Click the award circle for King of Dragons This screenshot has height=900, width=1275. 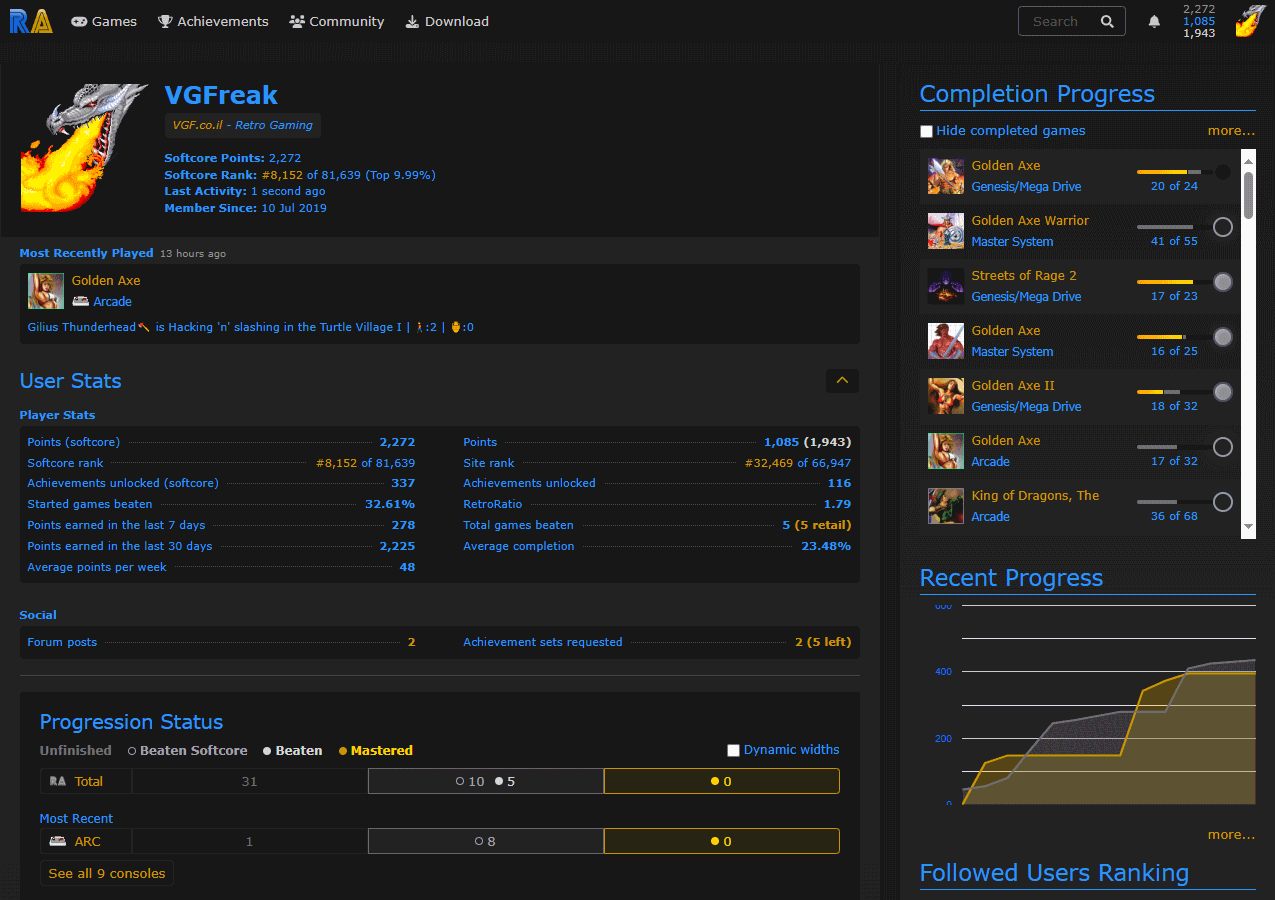1223,502
